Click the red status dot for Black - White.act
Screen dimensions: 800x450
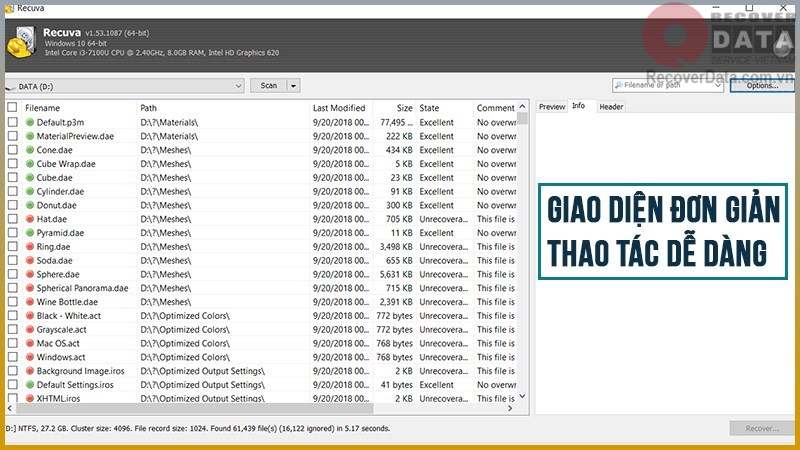tap(30, 315)
